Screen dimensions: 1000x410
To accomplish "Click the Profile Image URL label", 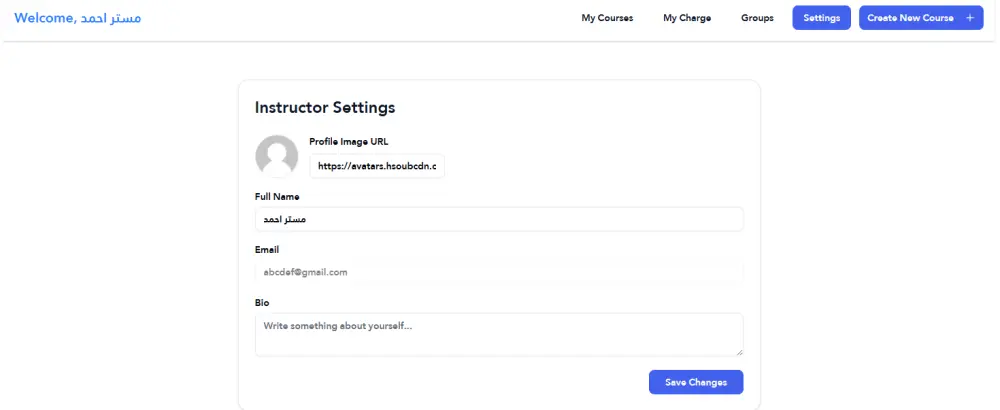I will click(348, 141).
